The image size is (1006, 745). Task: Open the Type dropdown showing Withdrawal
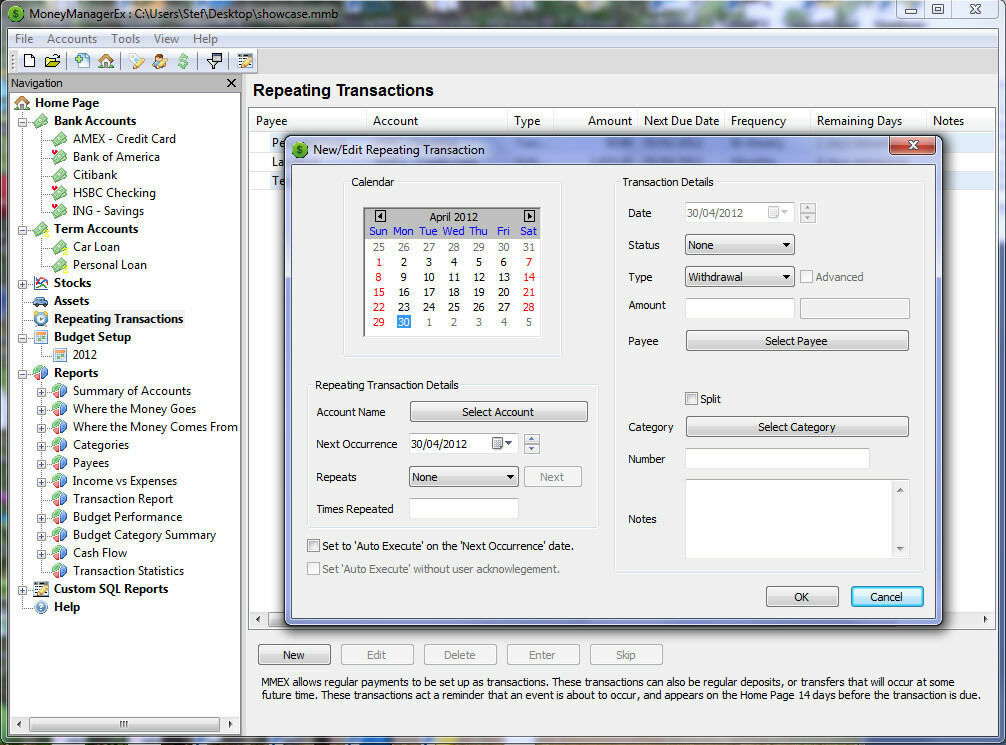[740, 277]
